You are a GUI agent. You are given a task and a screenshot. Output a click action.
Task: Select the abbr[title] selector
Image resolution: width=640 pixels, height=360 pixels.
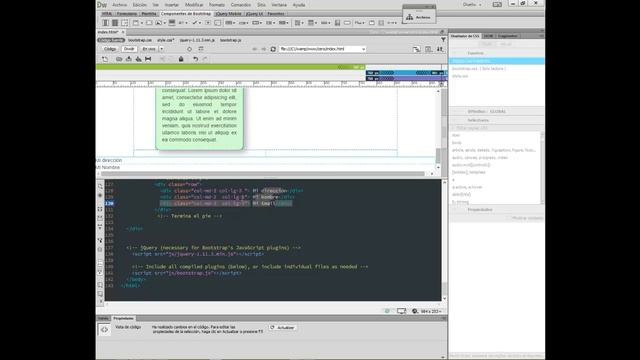point(462,195)
